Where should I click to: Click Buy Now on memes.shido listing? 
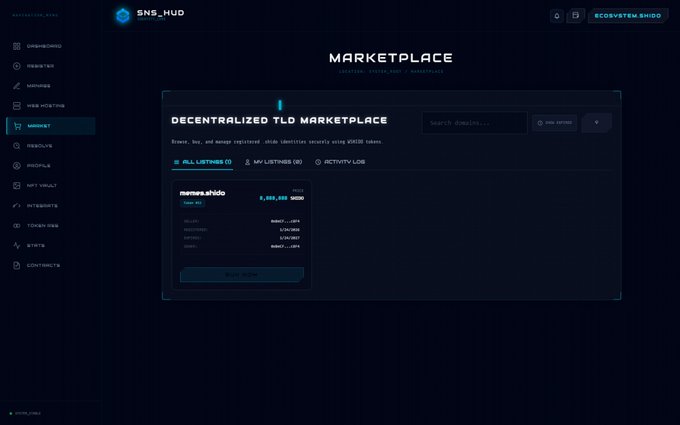click(242, 275)
